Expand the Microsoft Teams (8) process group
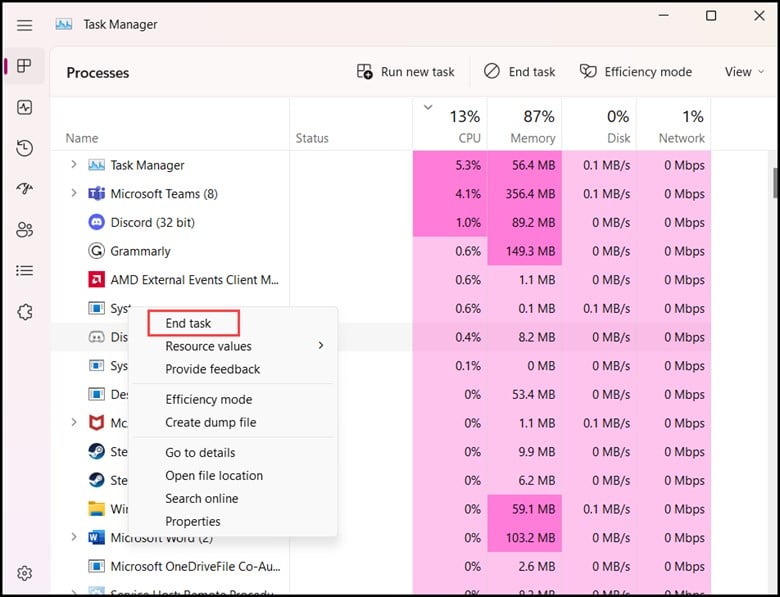780x597 pixels. tap(74, 193)
